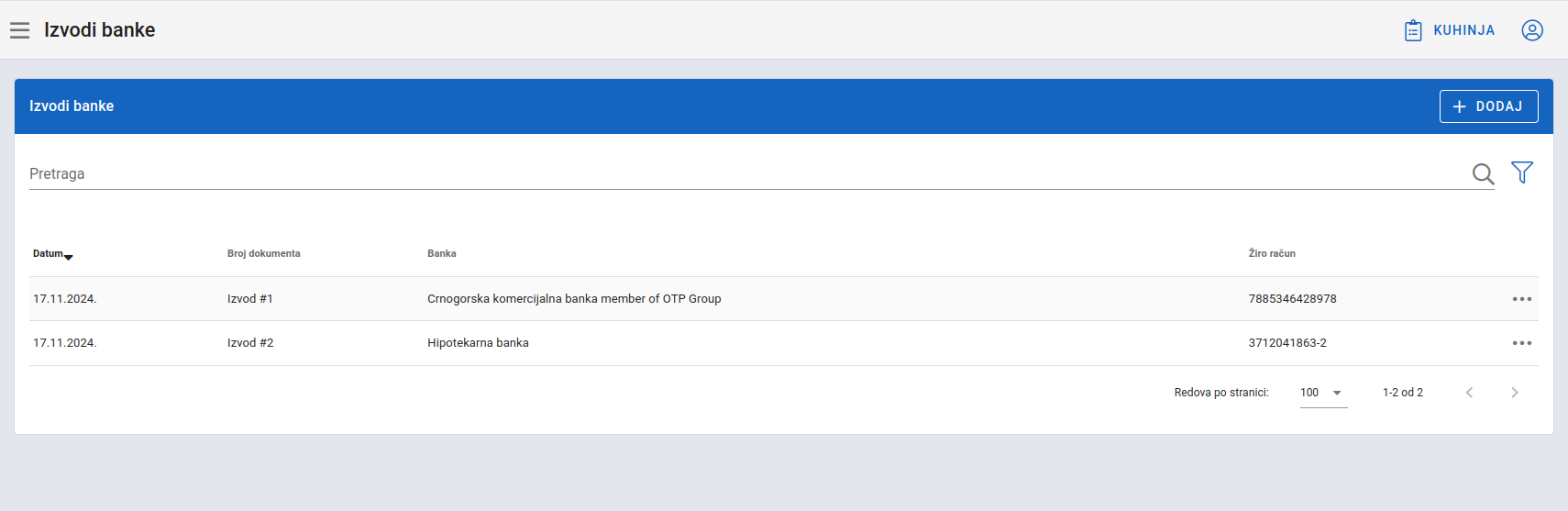Go to next page arrow

1514,393
